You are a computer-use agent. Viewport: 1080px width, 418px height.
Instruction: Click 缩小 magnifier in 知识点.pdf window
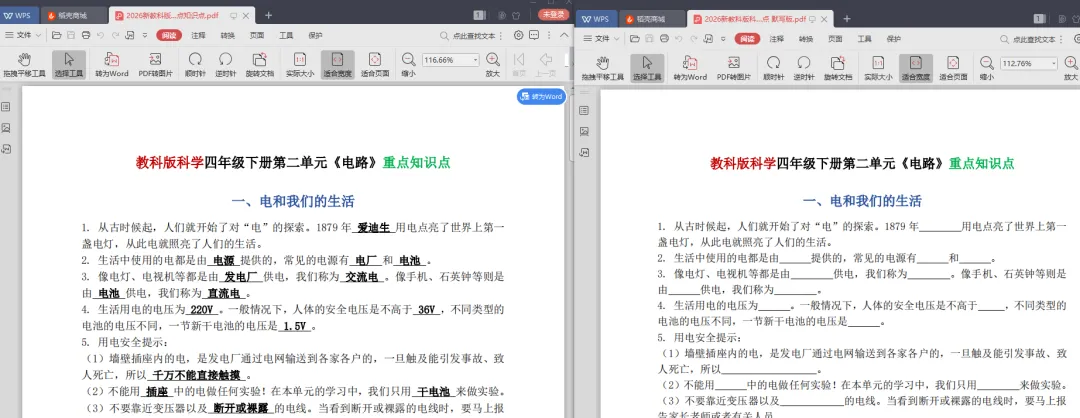pyautogui.click(x=408, y=65)
